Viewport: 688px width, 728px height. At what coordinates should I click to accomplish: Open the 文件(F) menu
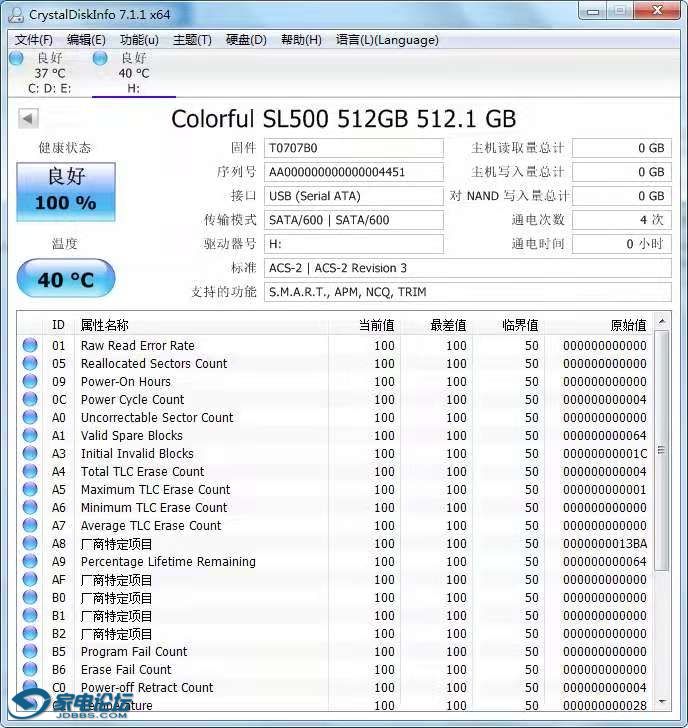(x=33, y=40)
